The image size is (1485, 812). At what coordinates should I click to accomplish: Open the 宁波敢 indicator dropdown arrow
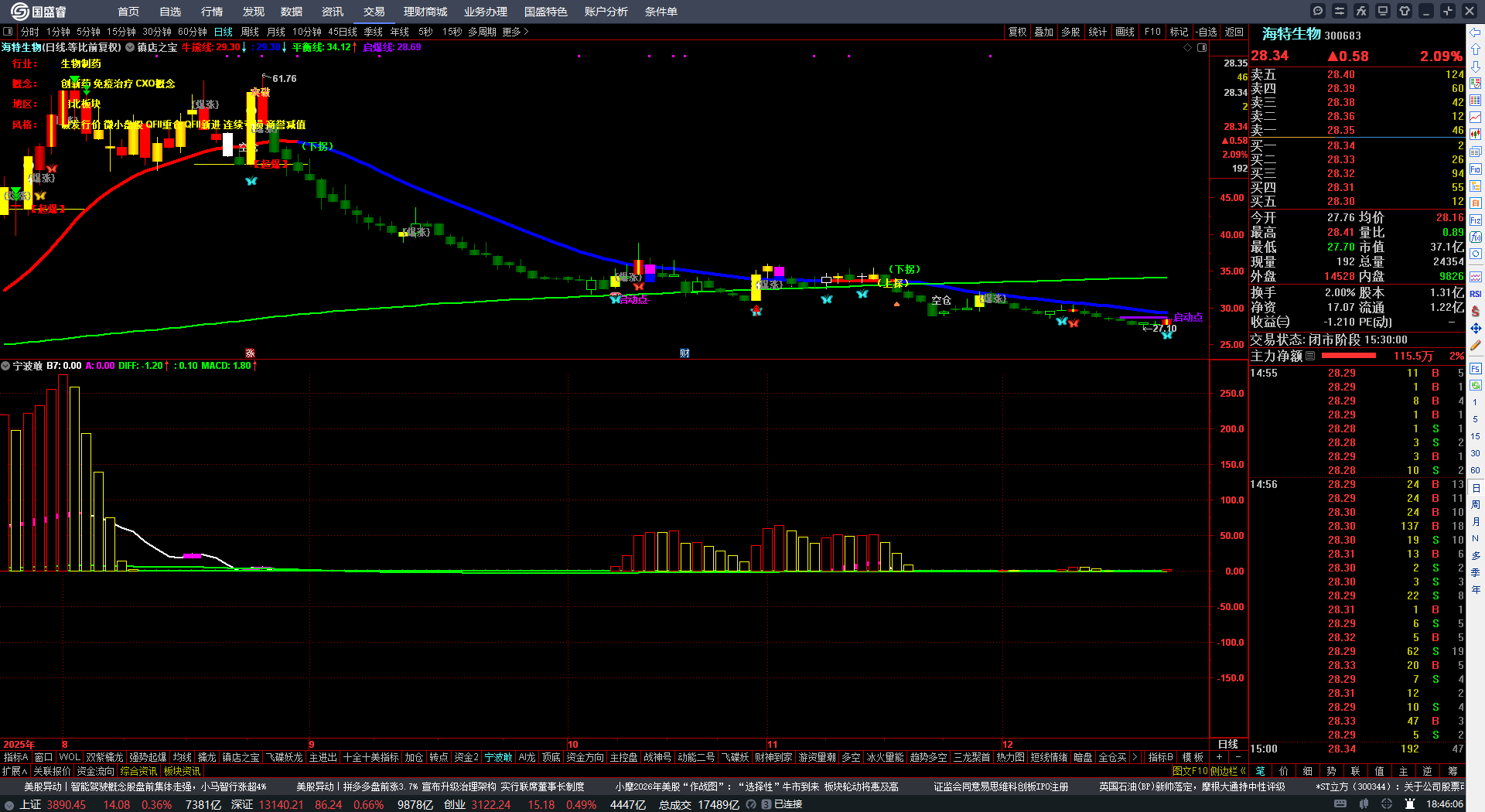tap(5, 366)
